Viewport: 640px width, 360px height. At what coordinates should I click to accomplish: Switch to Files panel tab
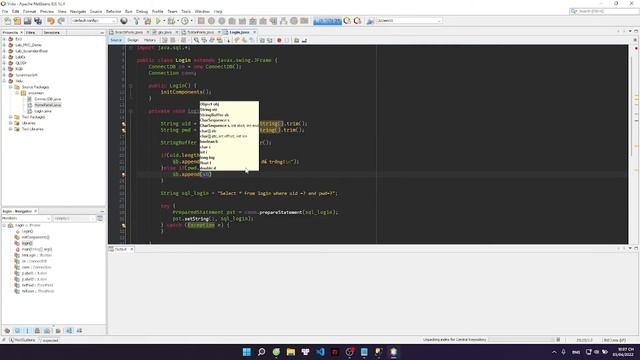click(x=30, y=32)
